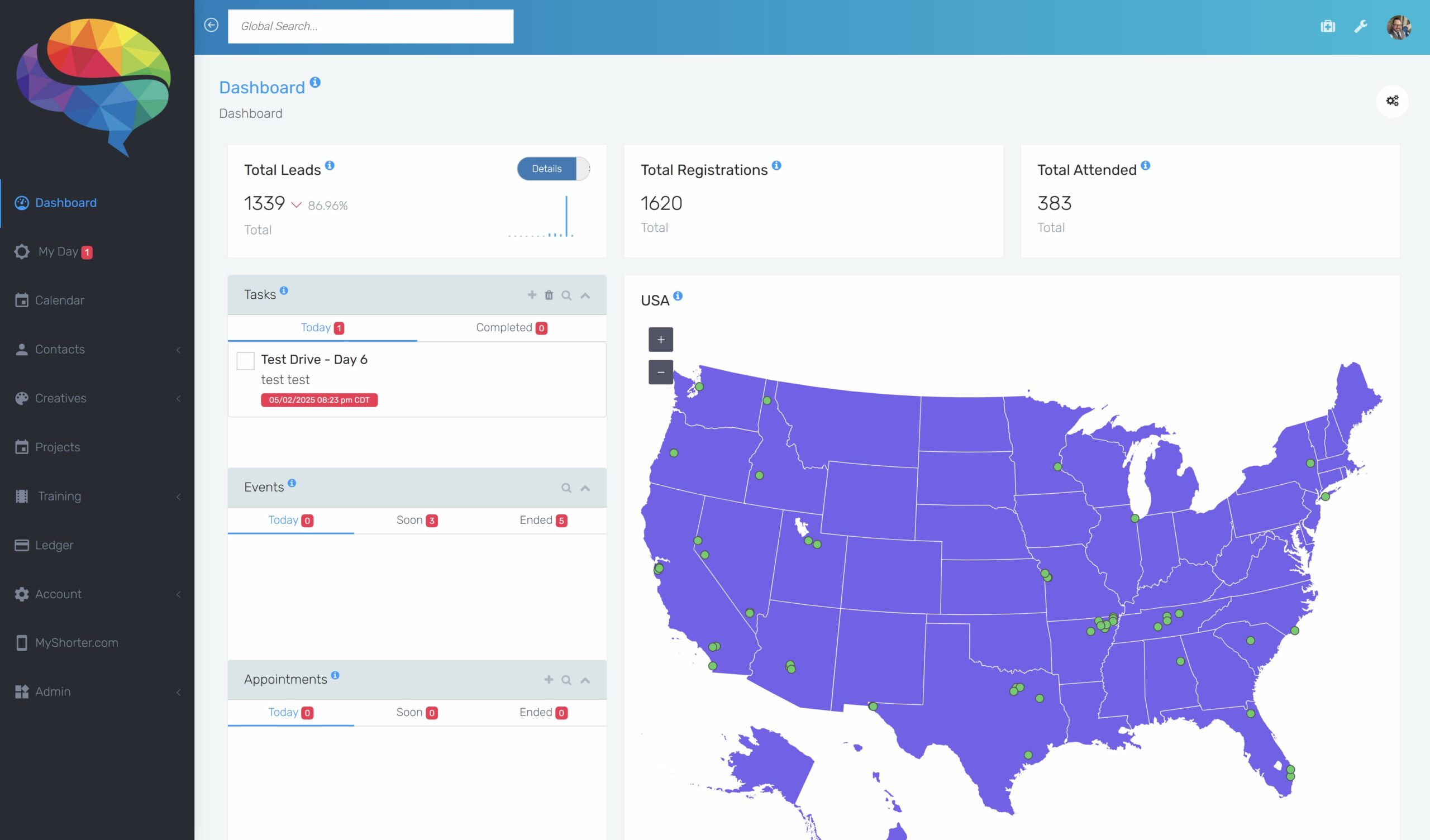Open the search in Events panel
Viewport: 1430px width, 840px height.
pyautogui.click(x=566, y=488)
